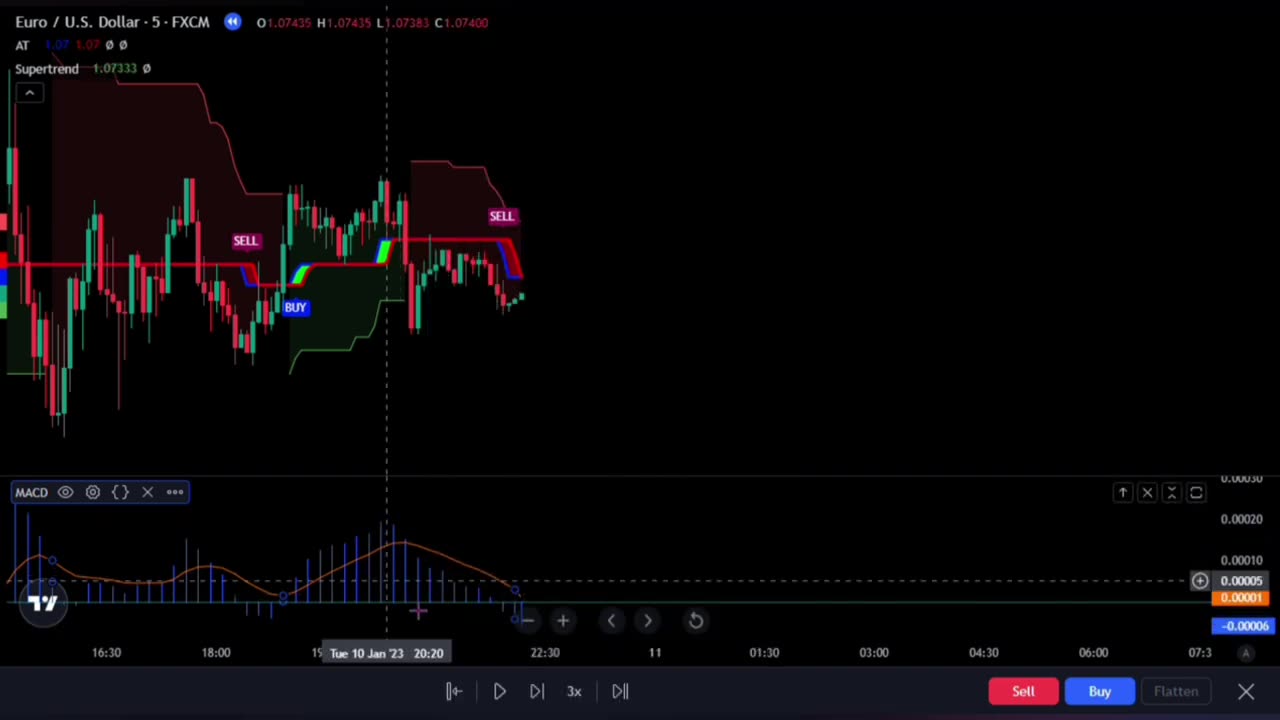Open MACD indicator settings gear

[93, 492]
